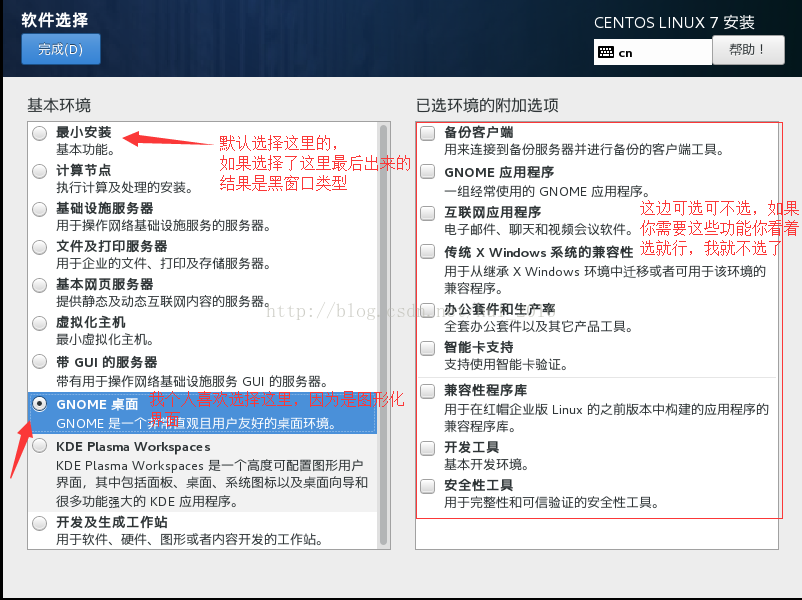Check the 办公套件和生产率 checkbox

pyautogui.click(x=428, y=309)
